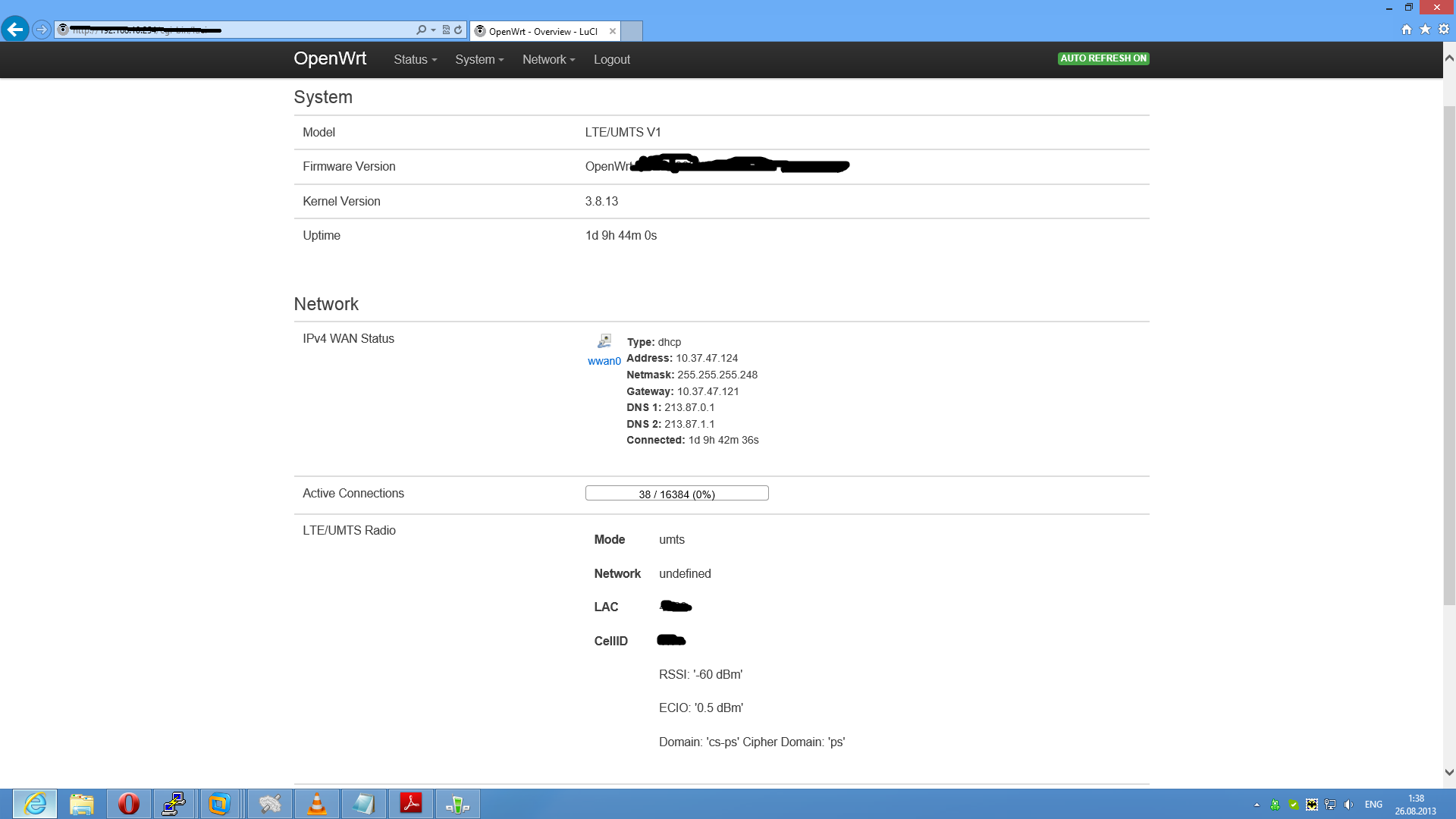Select the gateway value 10.37.47.121
The image size is (1456, 819).
coord(708,392)
